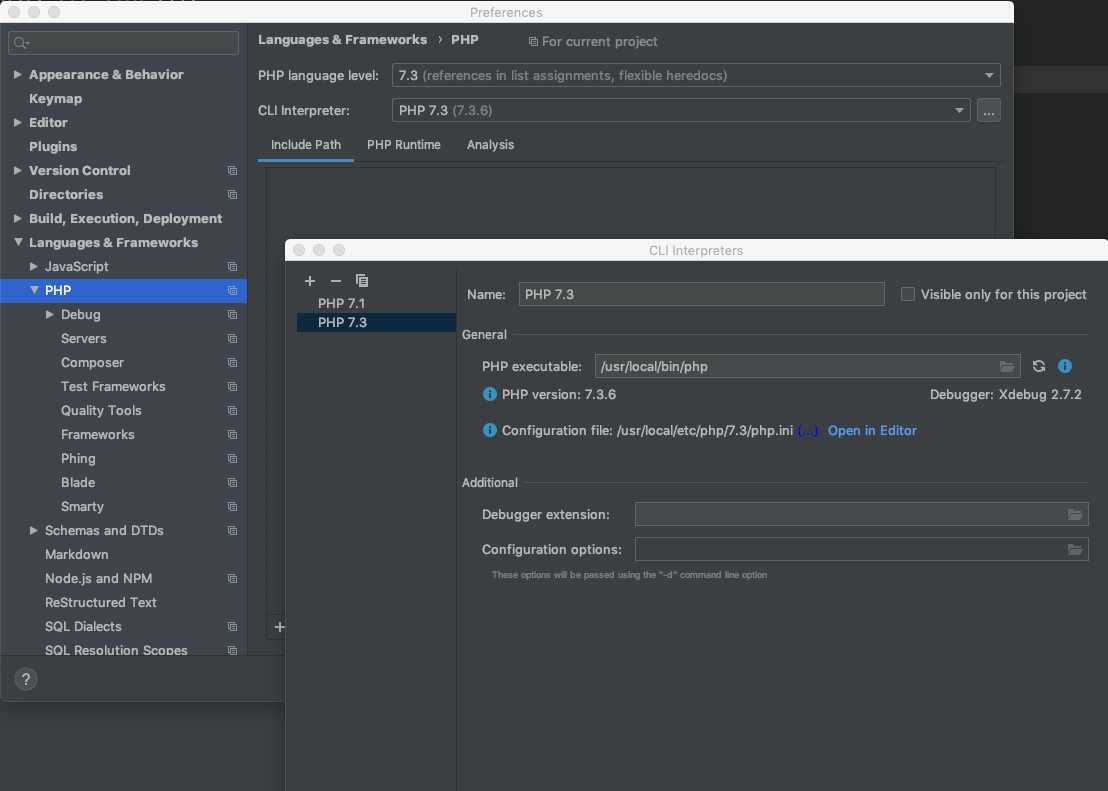Open CLI Interpreter dropdown
Image resolution: width=1108 pixels, height=791 pixels.
681,111
